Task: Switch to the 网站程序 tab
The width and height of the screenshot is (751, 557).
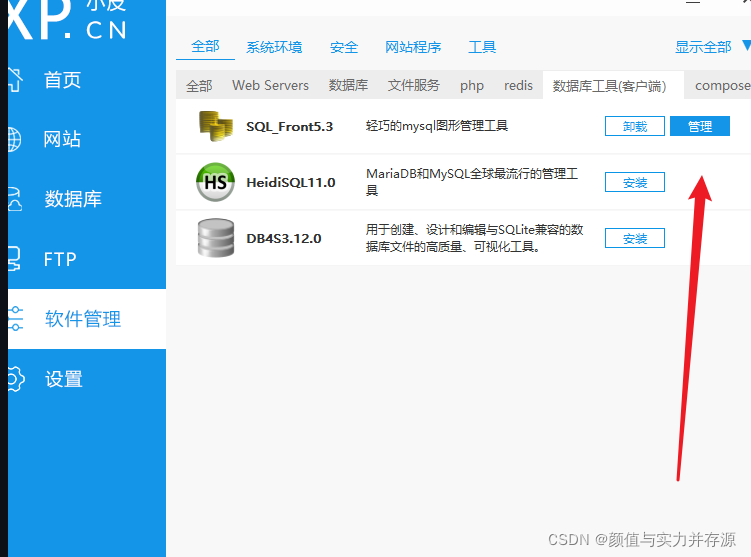Action: (413, 47)
